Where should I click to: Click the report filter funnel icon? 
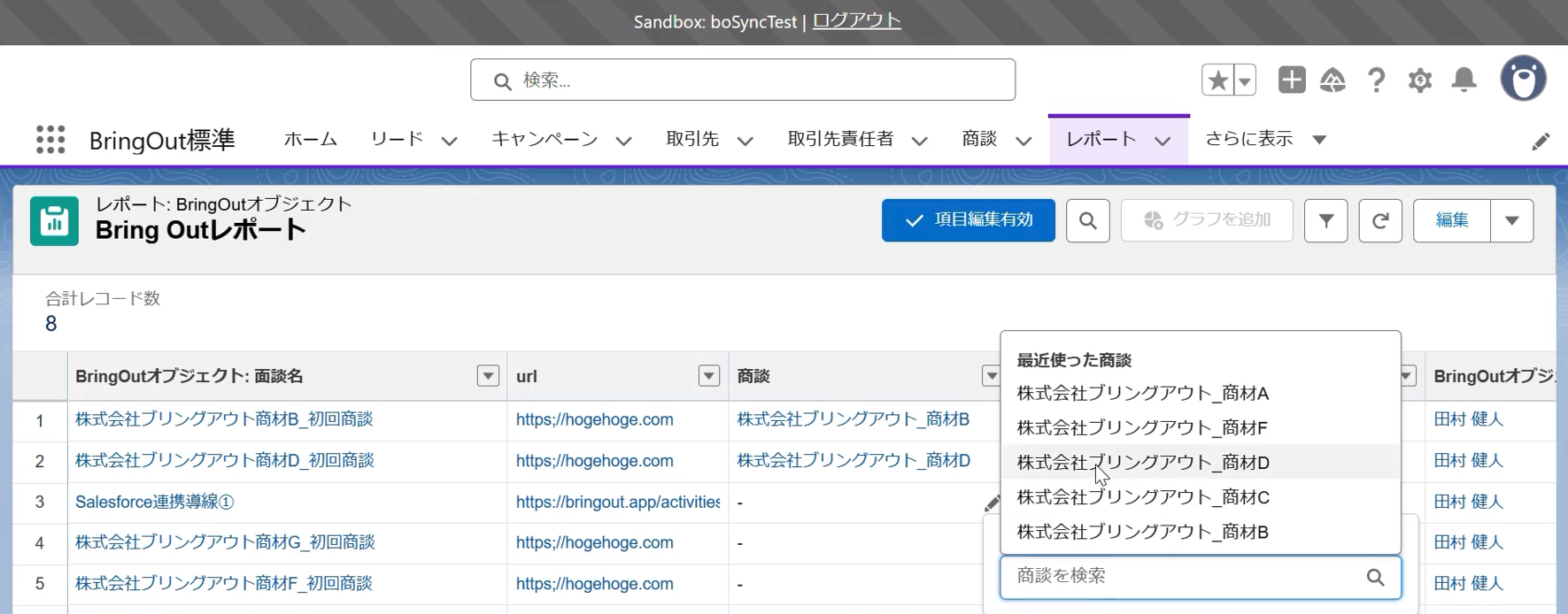(1326, 220)
